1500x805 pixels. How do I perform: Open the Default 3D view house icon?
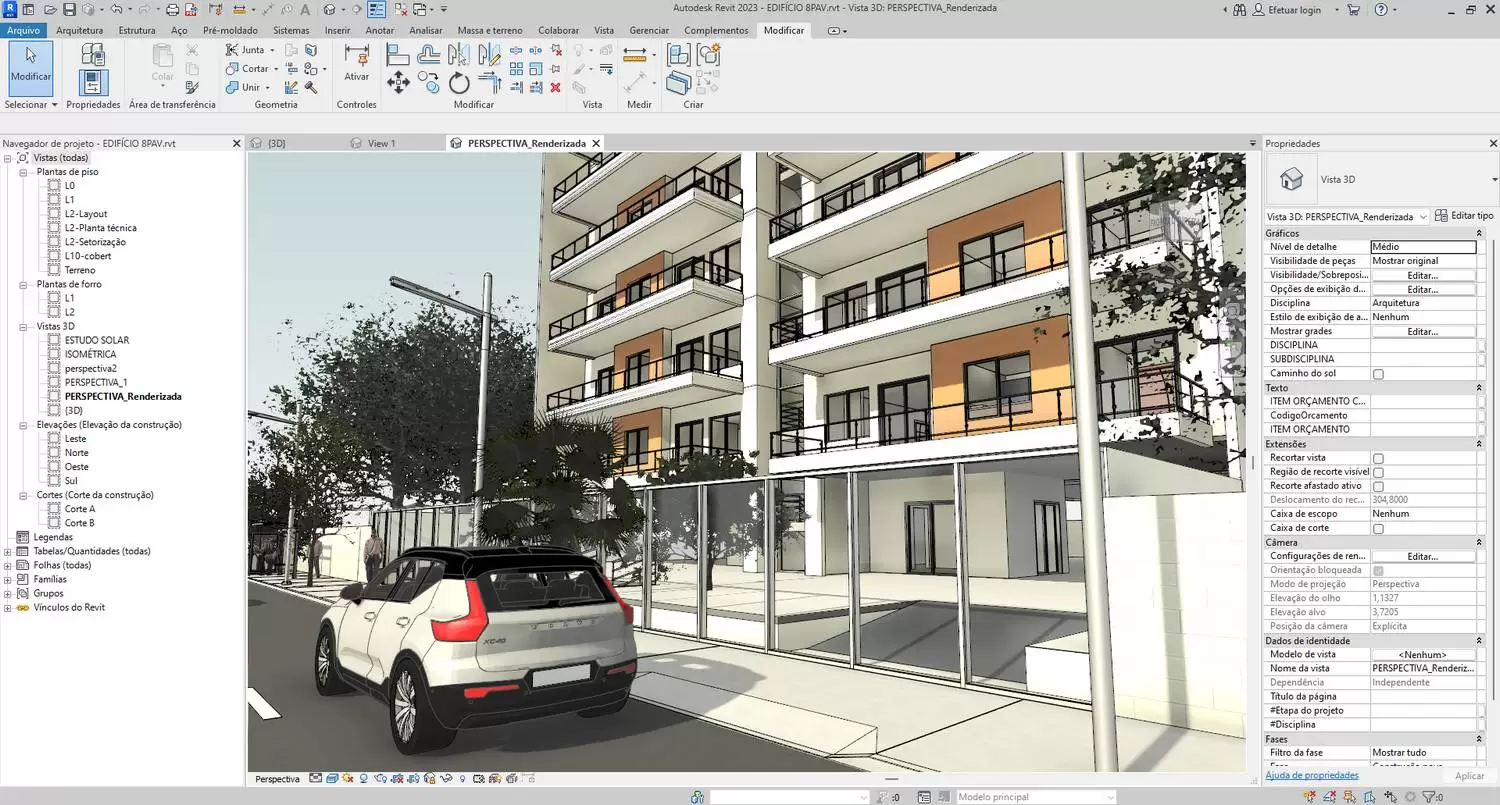329,9
